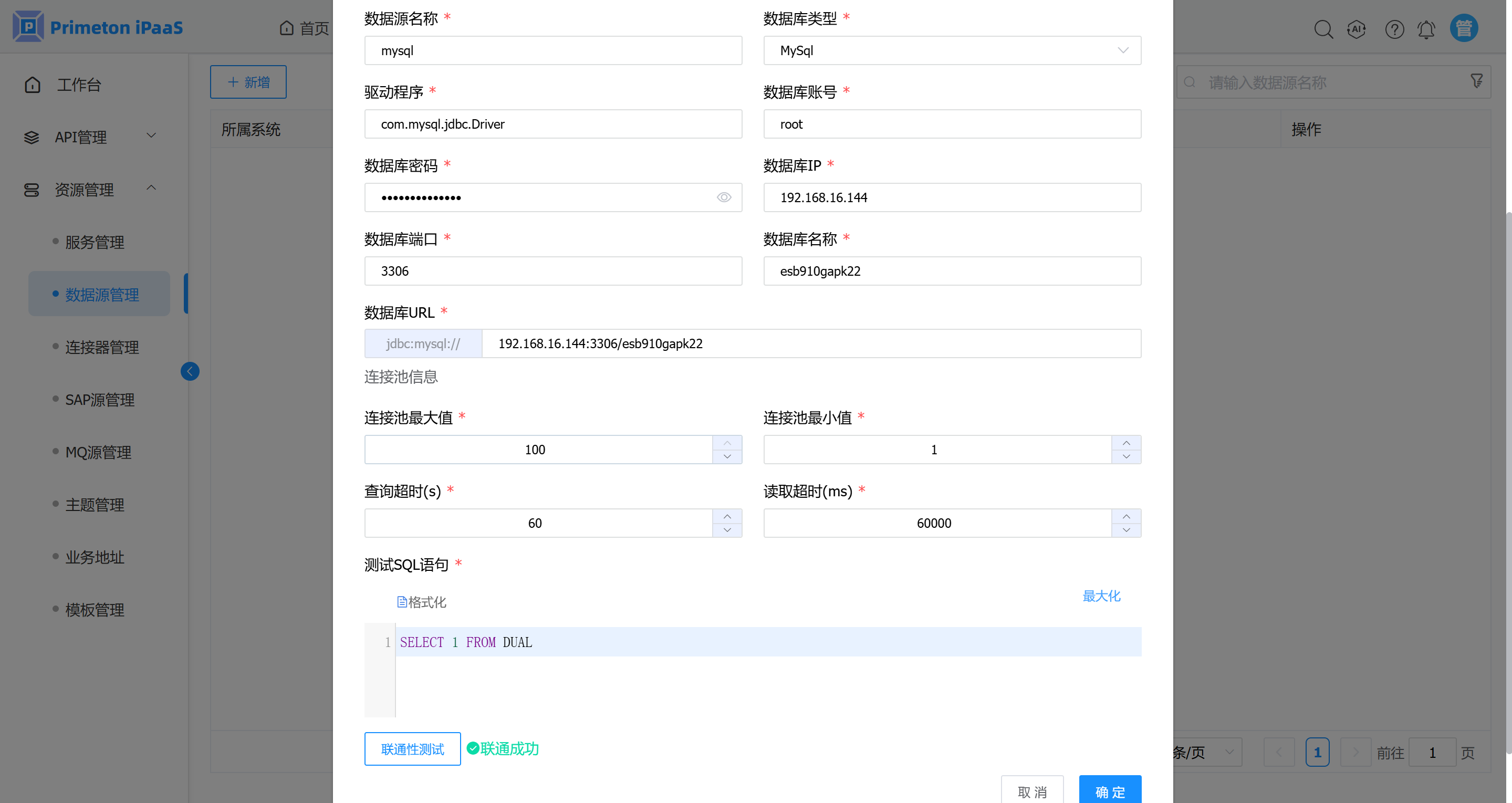
Task: Increase 连接池最大值 with up arrow
Action: (727, 443)
